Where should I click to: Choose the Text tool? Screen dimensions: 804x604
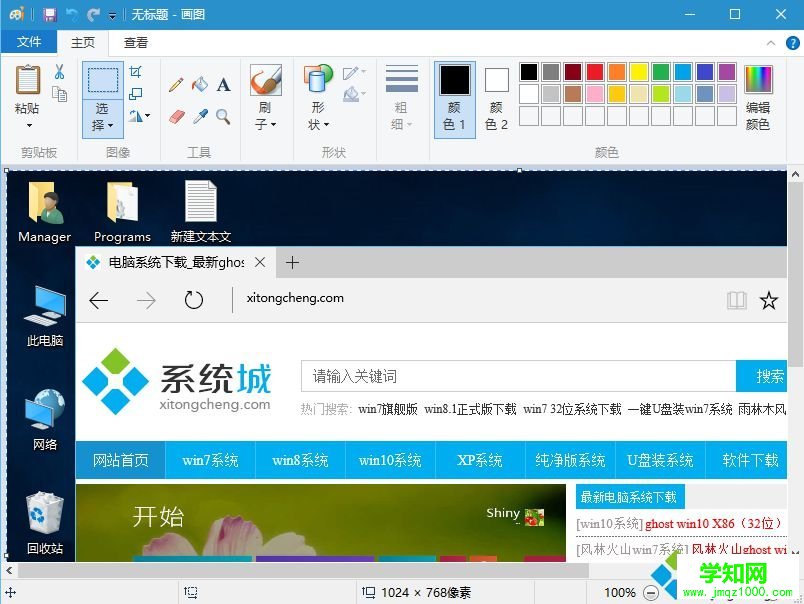(x=222, y=83)
